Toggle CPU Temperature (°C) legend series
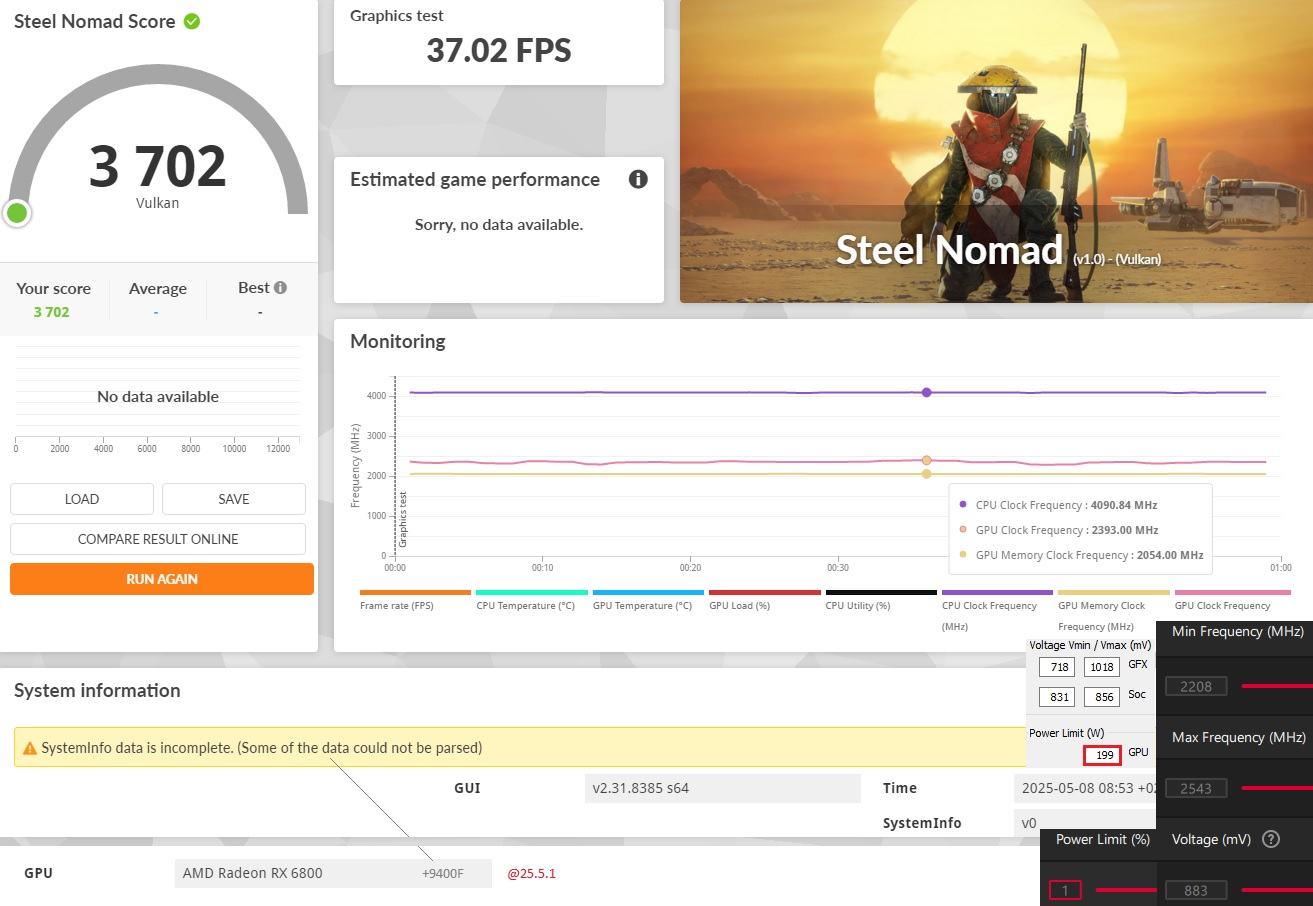 [531, 600]
